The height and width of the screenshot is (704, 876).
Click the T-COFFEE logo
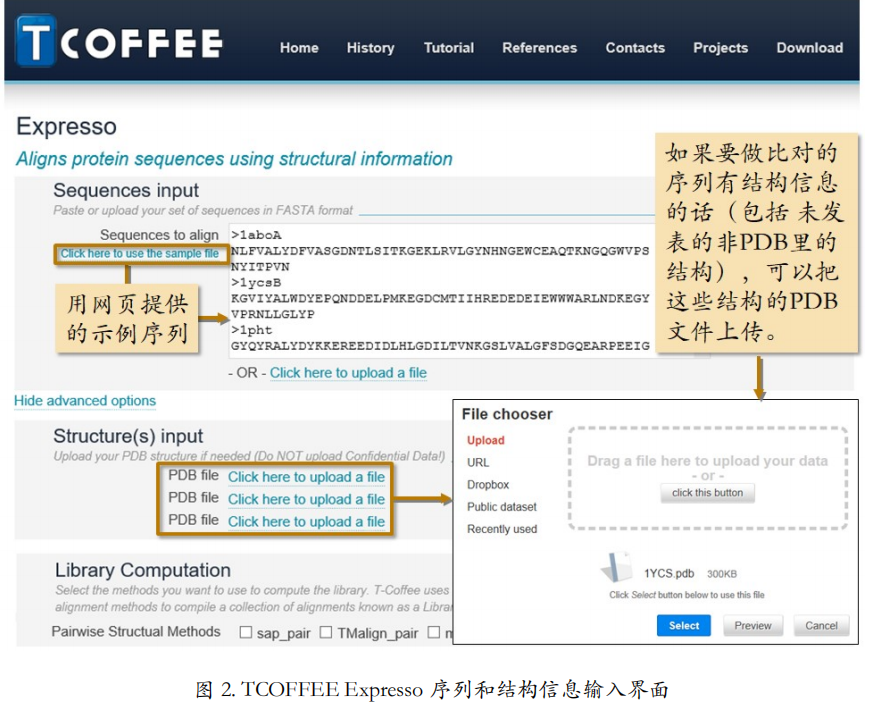tap(120, 41)
